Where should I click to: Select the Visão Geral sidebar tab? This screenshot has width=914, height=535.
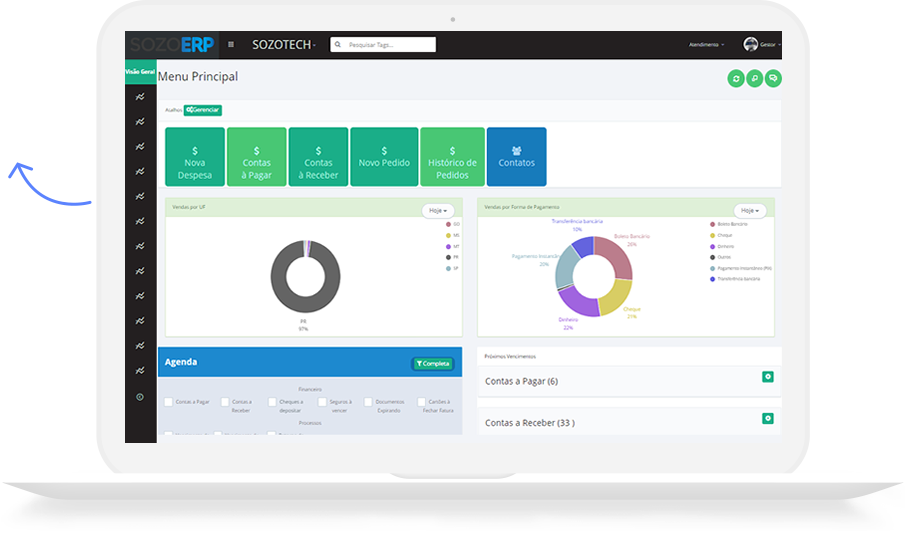(x=140, y=72)
